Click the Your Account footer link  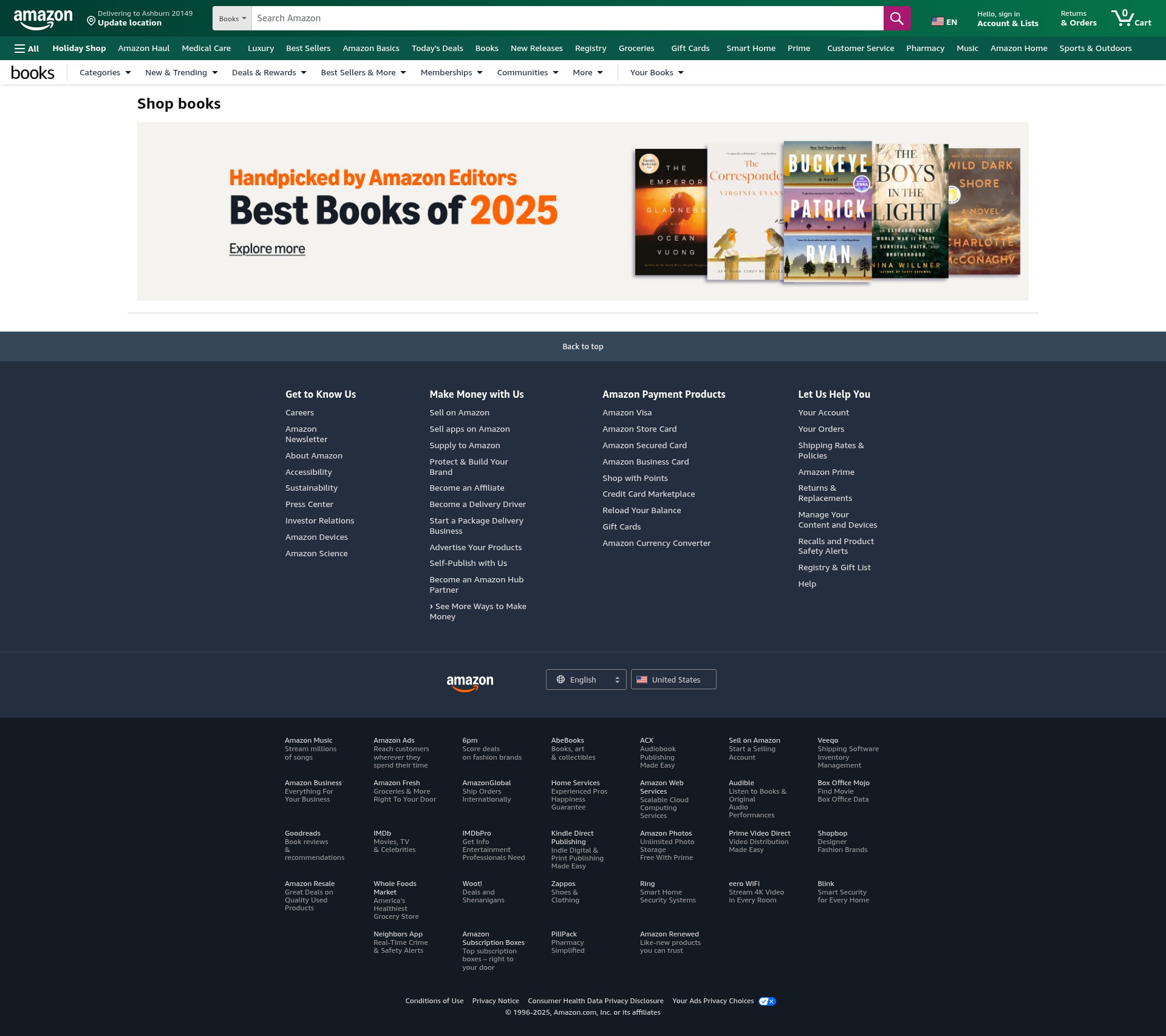[823, 413]
